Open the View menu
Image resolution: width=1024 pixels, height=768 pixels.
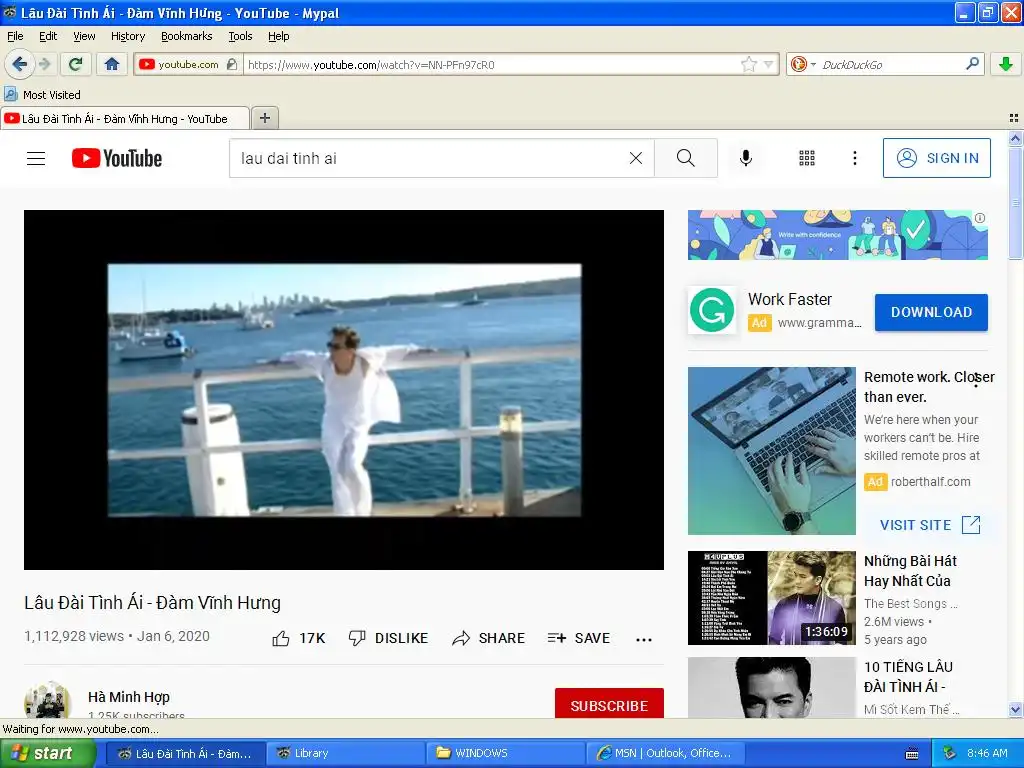[x=84, y=36]
